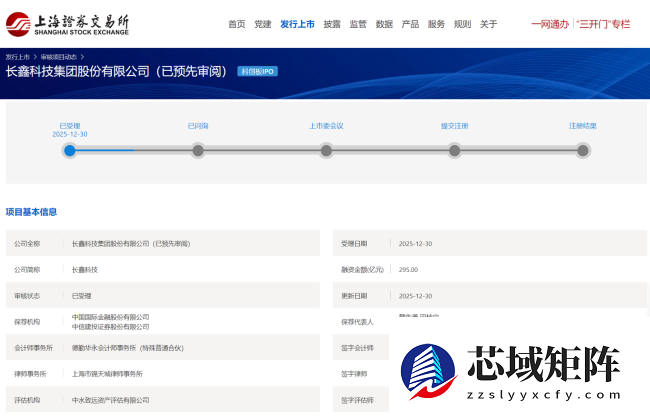The width and height of the screenshot is (650, 417).
Task: Click the 受理日期 value 2025-12-30
Action: click(415, 244)
